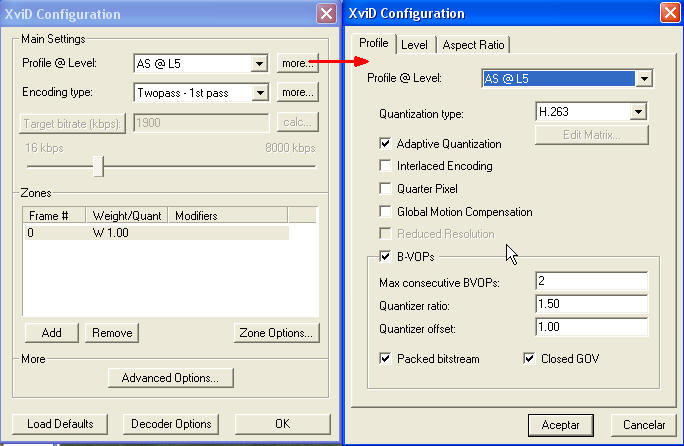684x446 pixels.
Task: Open Advanced Options dialog
Action: tap(171, 378)
